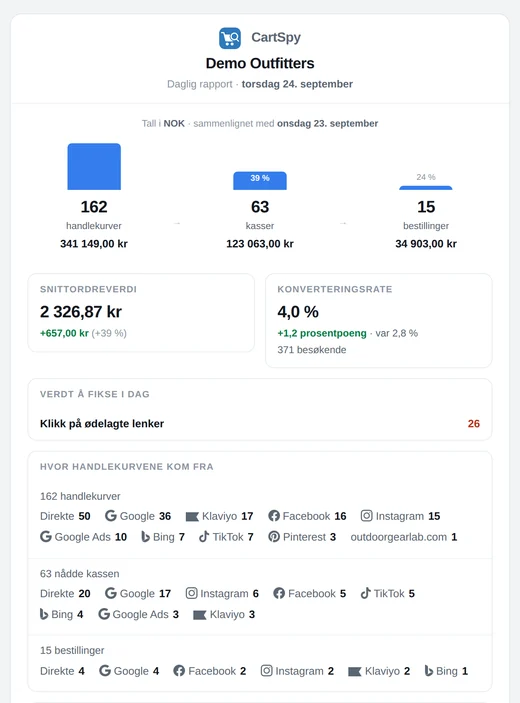Click the 162 handlekurver sources subheading
This screenshot has width=520, height=703.
click(80, 496)
